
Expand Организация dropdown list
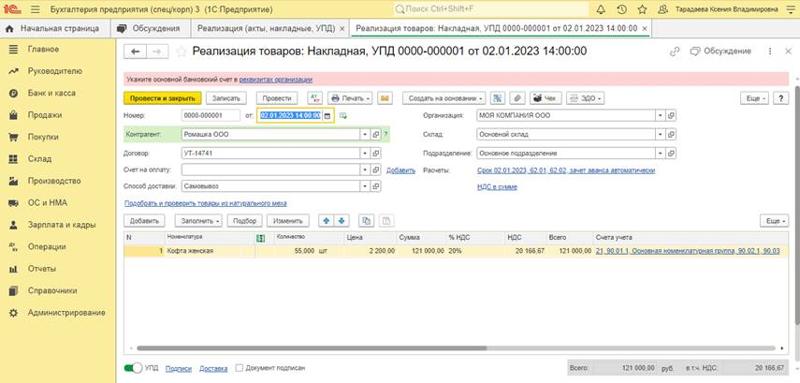click(x=661, y=116)
